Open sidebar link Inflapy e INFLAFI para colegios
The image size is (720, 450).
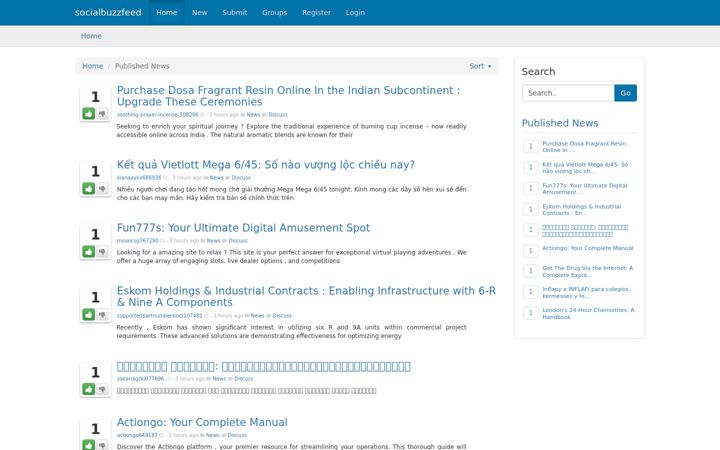[x=586, y=292]
